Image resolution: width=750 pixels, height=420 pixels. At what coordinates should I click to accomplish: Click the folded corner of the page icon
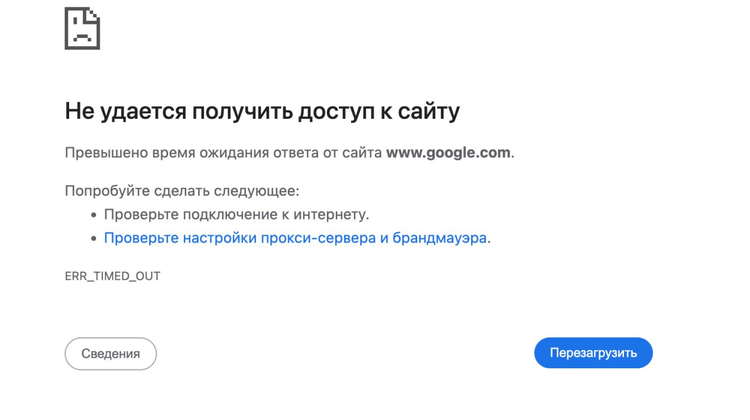[93, 14]
